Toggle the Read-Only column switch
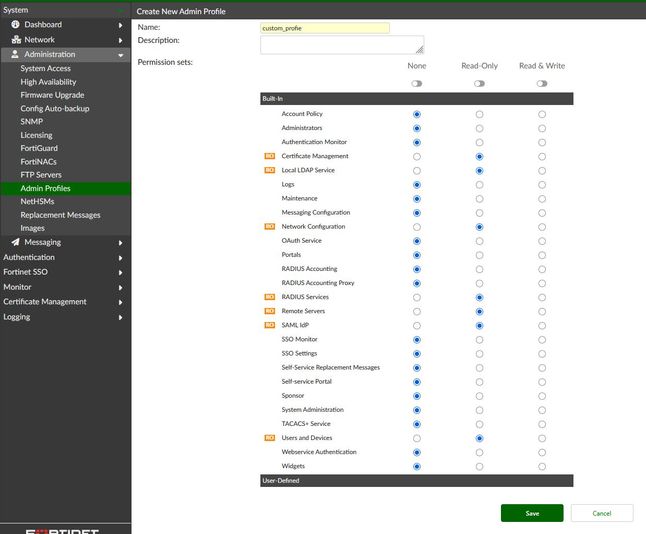646x534 pixels. tap(479, 84)
